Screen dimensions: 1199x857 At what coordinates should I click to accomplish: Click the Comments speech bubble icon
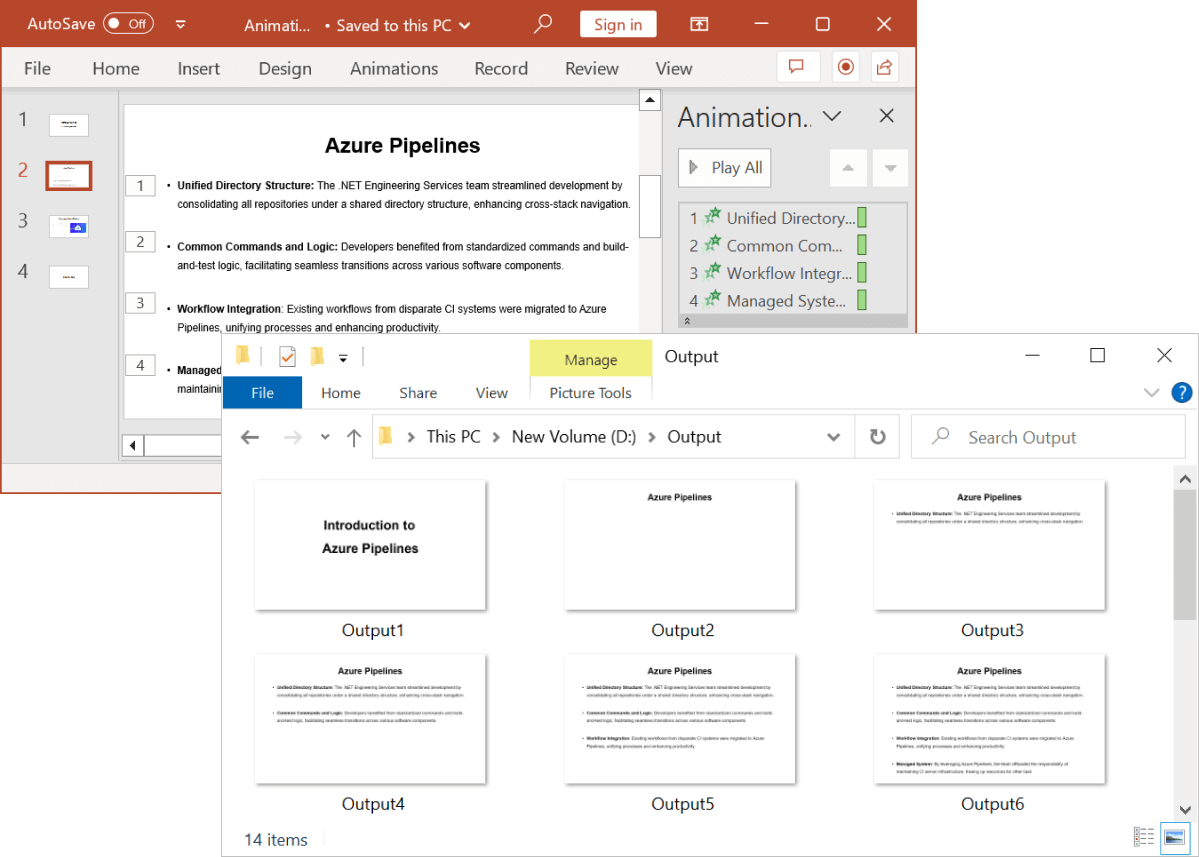click(797, 67)
